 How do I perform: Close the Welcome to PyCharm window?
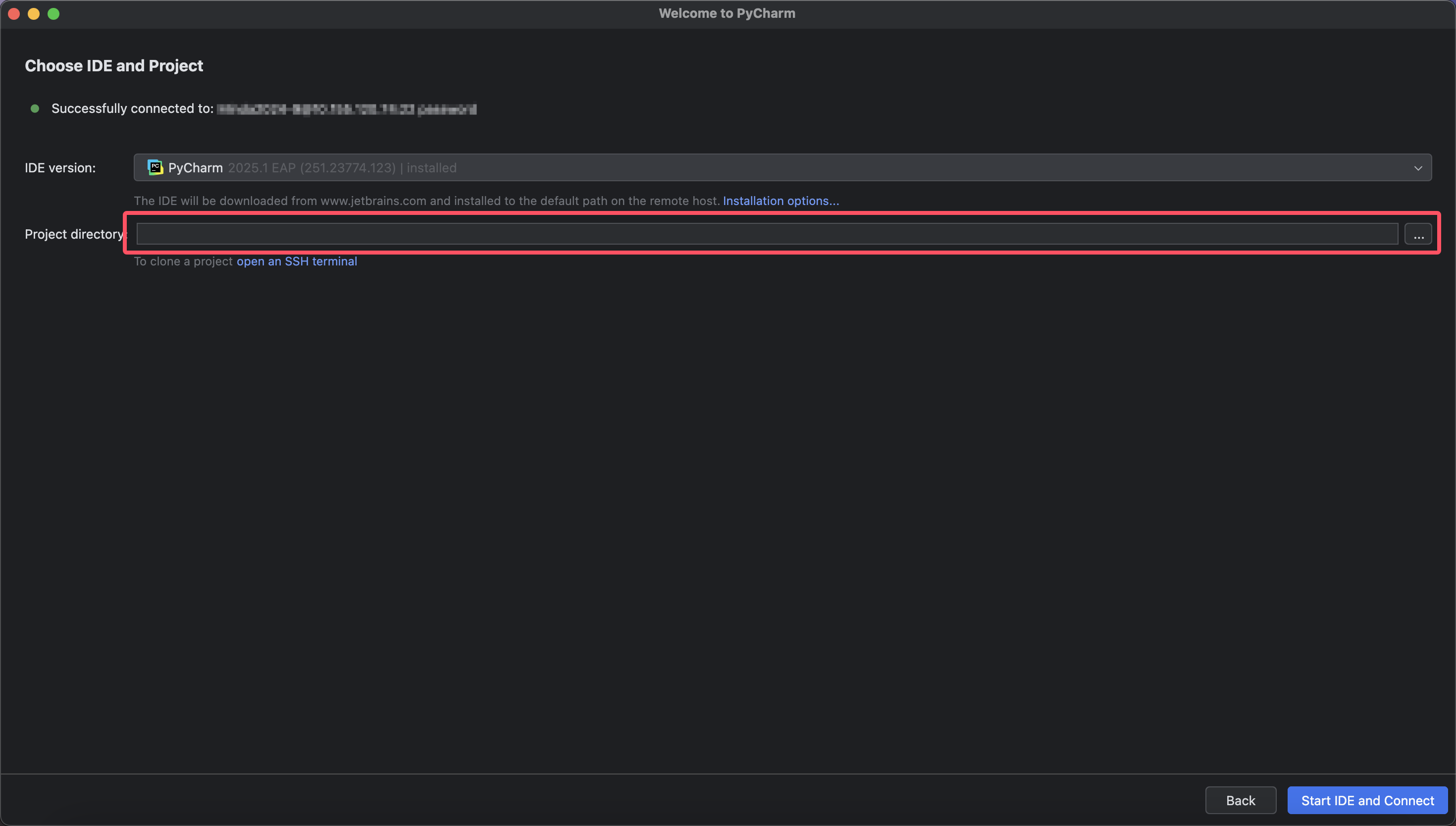14,13
